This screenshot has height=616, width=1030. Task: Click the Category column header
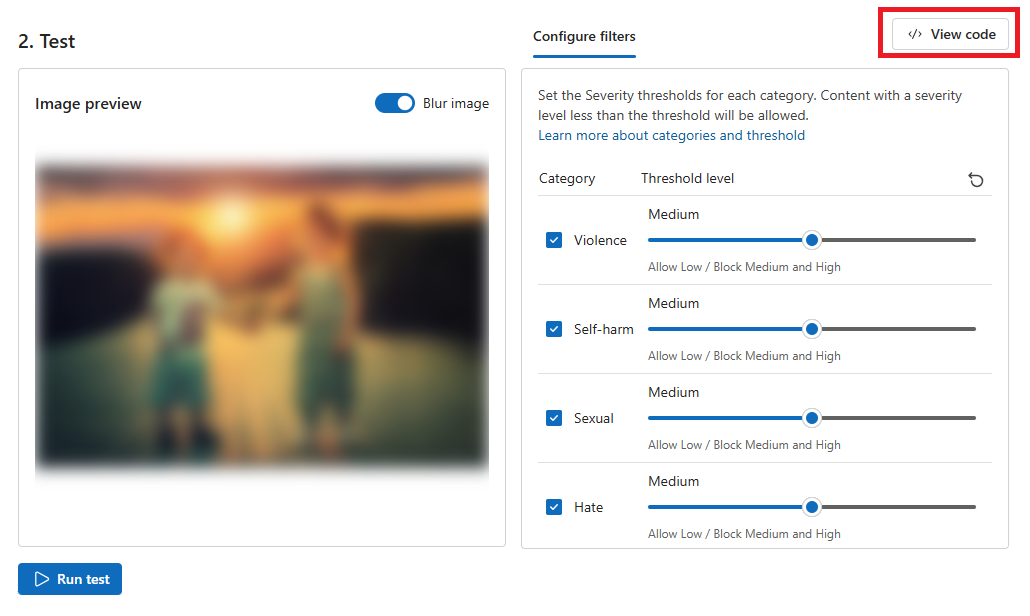pos(565,178)
